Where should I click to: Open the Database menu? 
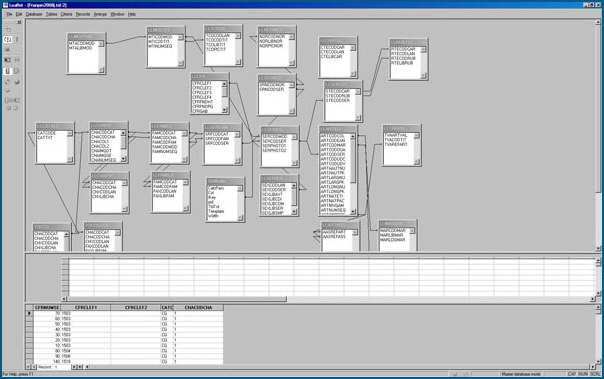(34, 14)
